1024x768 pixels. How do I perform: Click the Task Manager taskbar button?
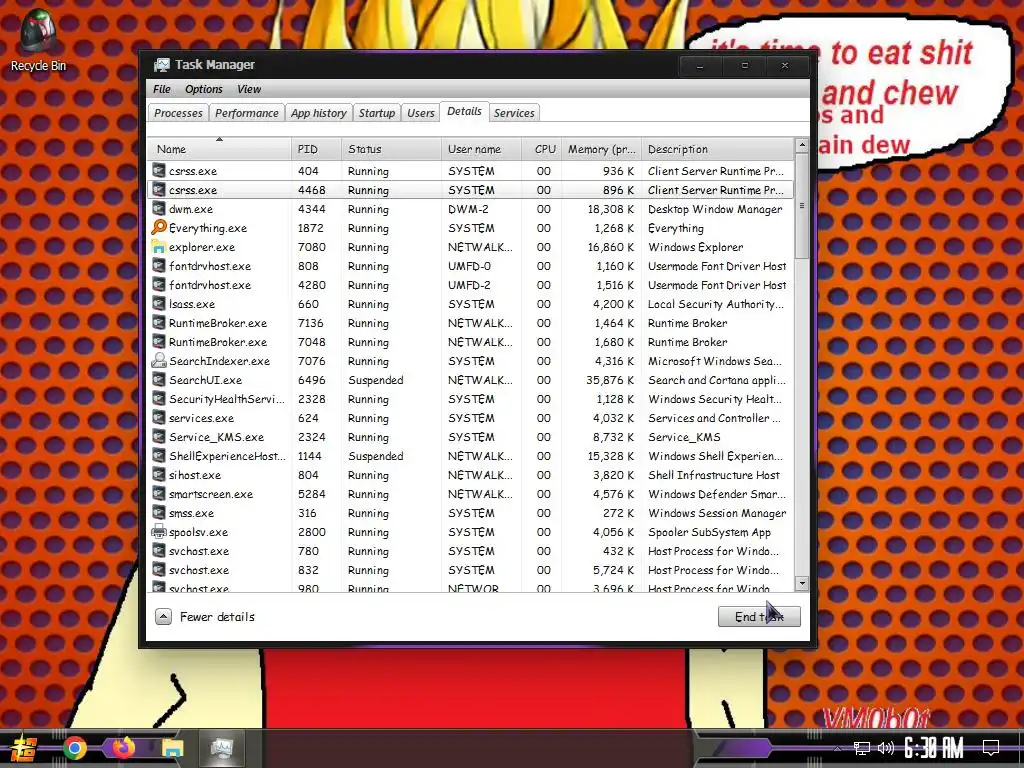222,748
